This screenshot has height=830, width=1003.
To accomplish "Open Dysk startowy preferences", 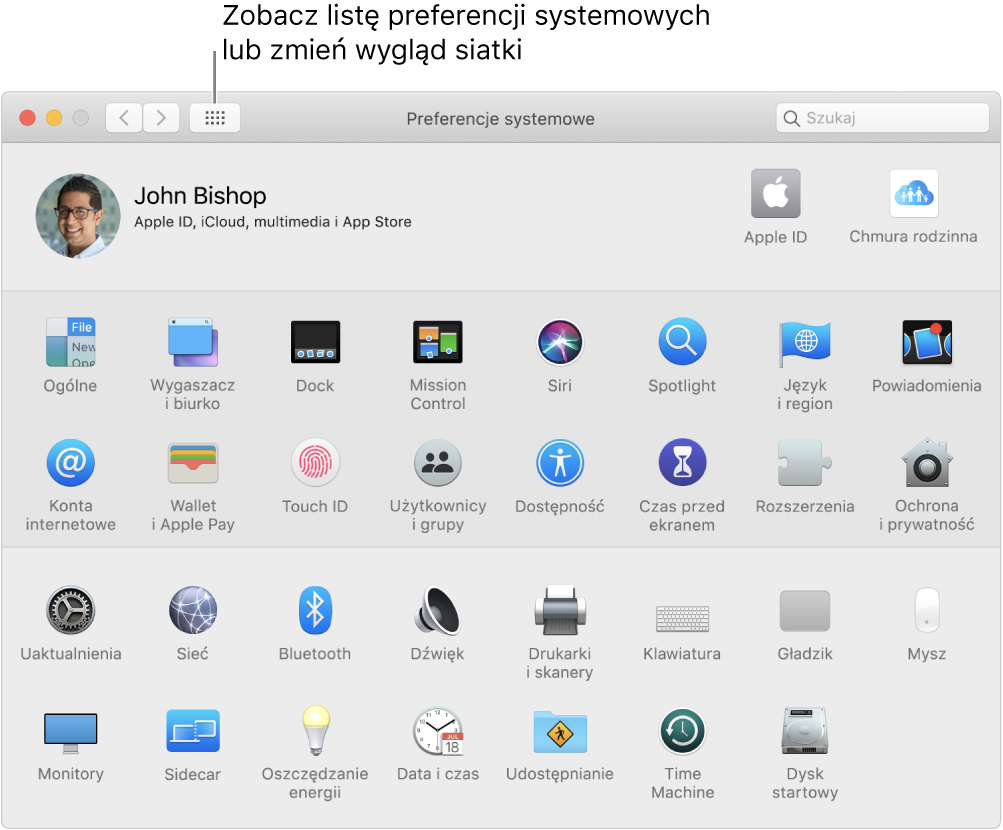I will click(804, 732).
